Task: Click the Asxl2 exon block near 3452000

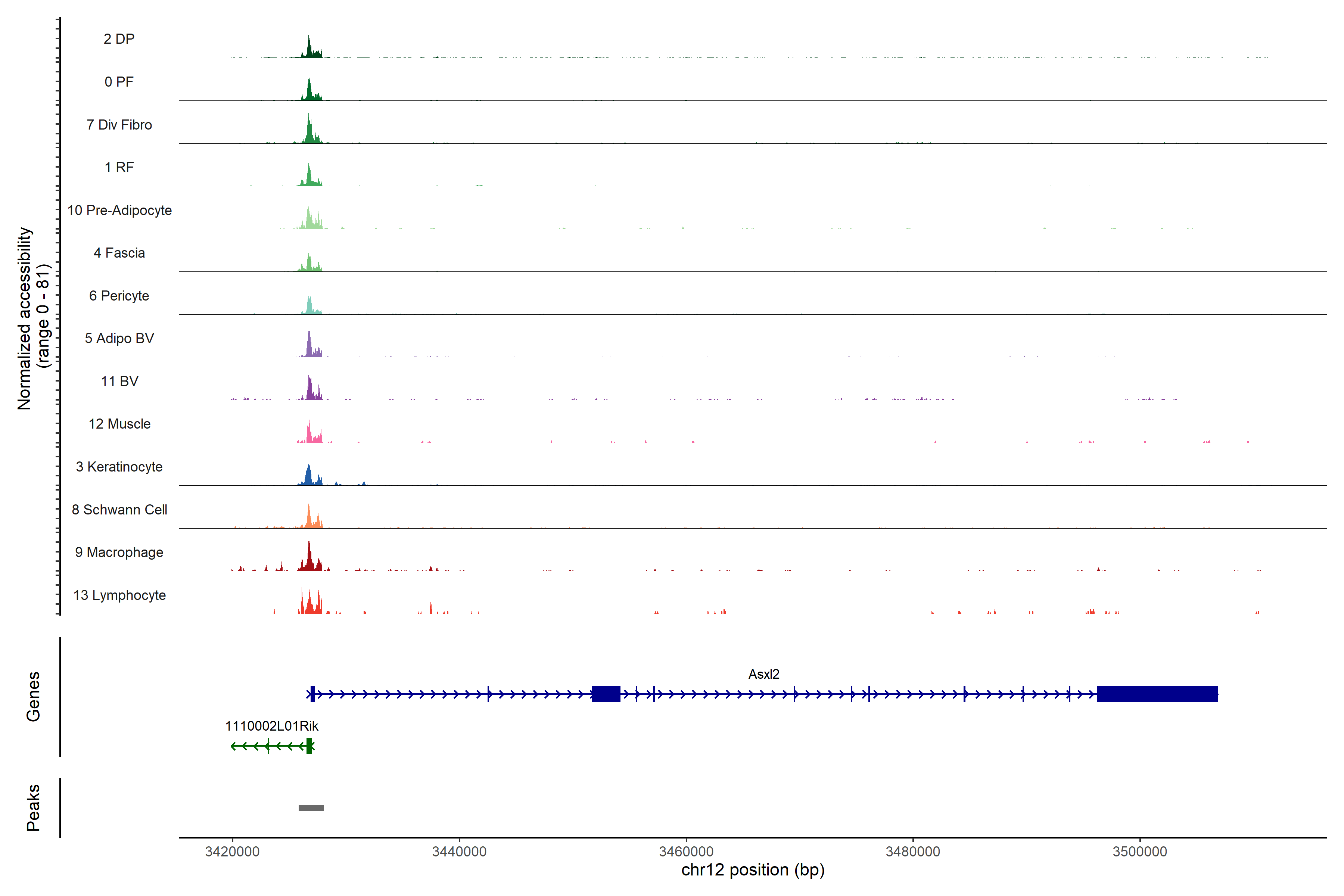Action: click(606, 694)
